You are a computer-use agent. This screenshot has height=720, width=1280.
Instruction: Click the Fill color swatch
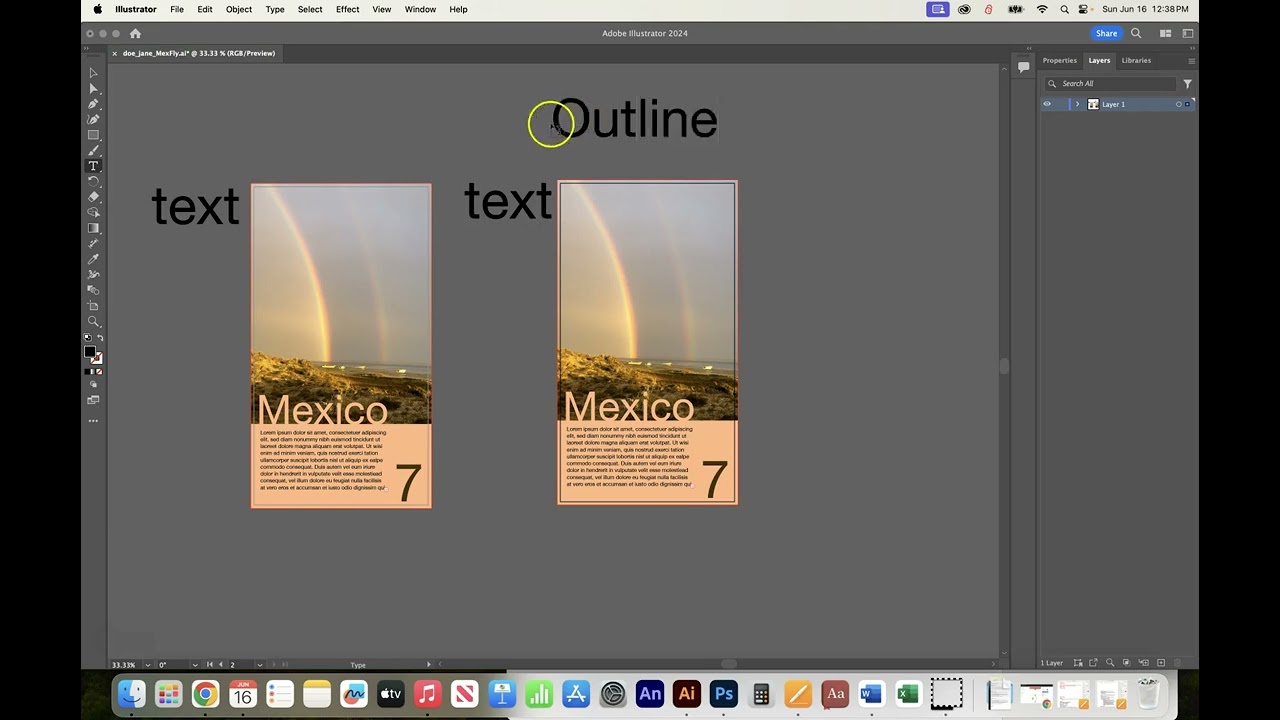click(x=89, y=351)
